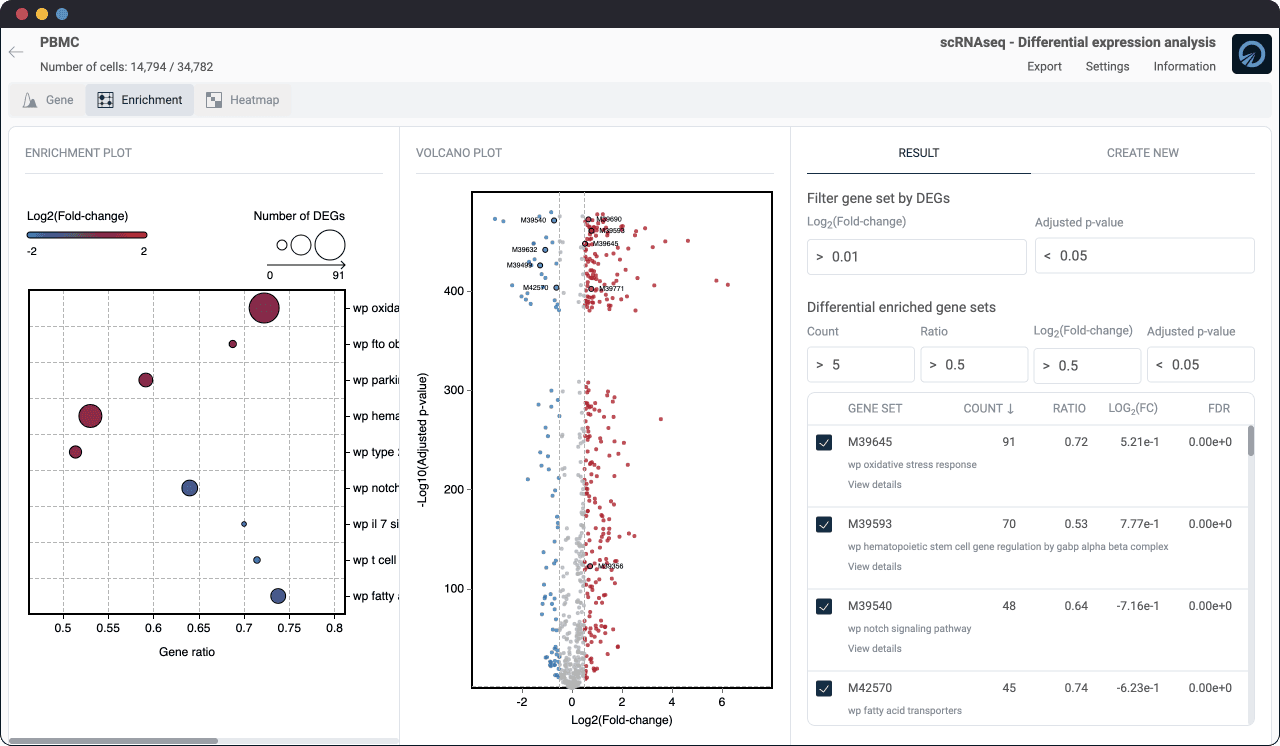The width and height of the screenshot is (1280, 746).
Task: Switch to the CREATE NEW tab
Action: click(1142, 153)
